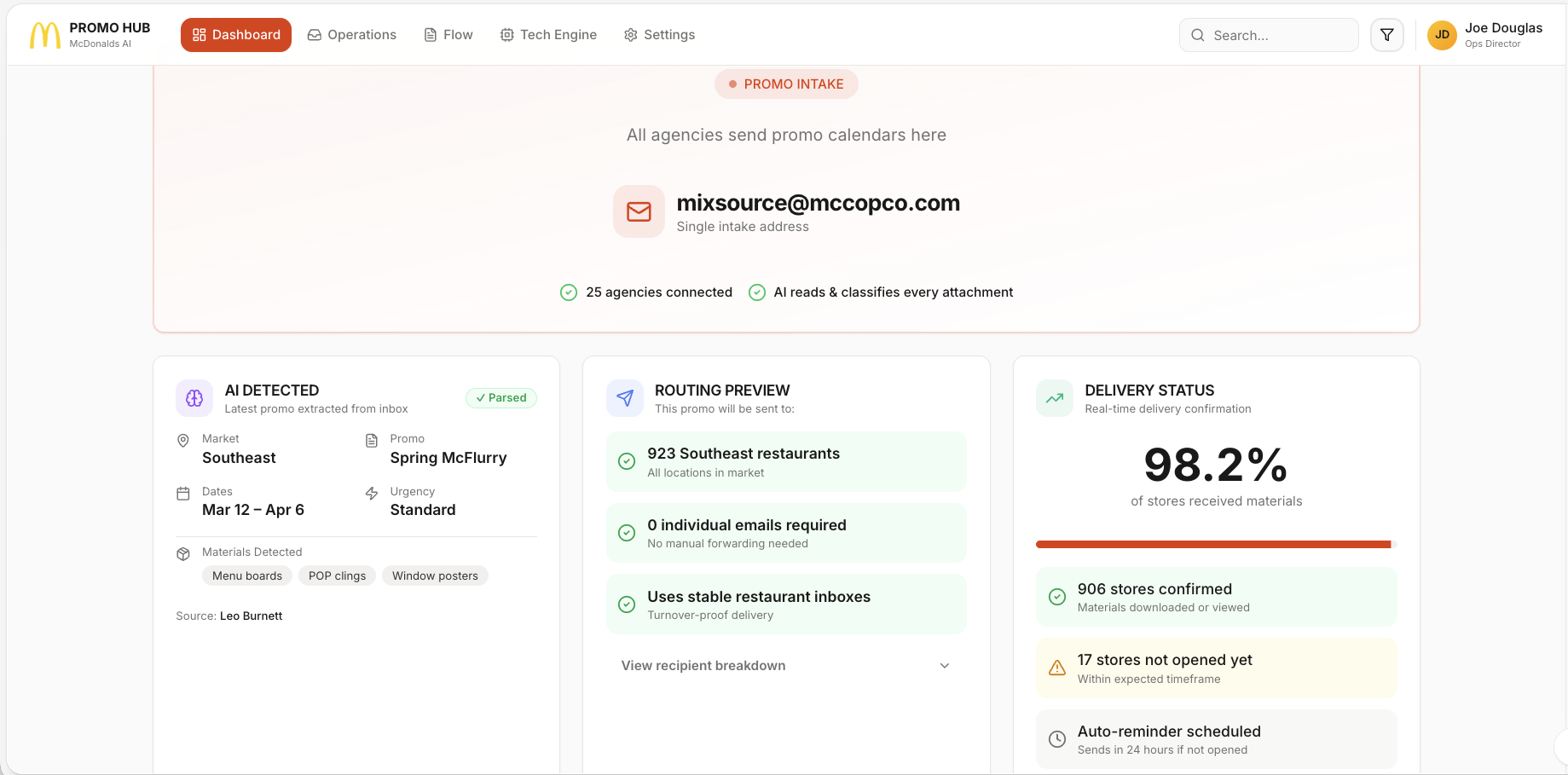Click the Uses stable restaurant inboxes heading
The image size is (1568, 775).
(759, 597)
